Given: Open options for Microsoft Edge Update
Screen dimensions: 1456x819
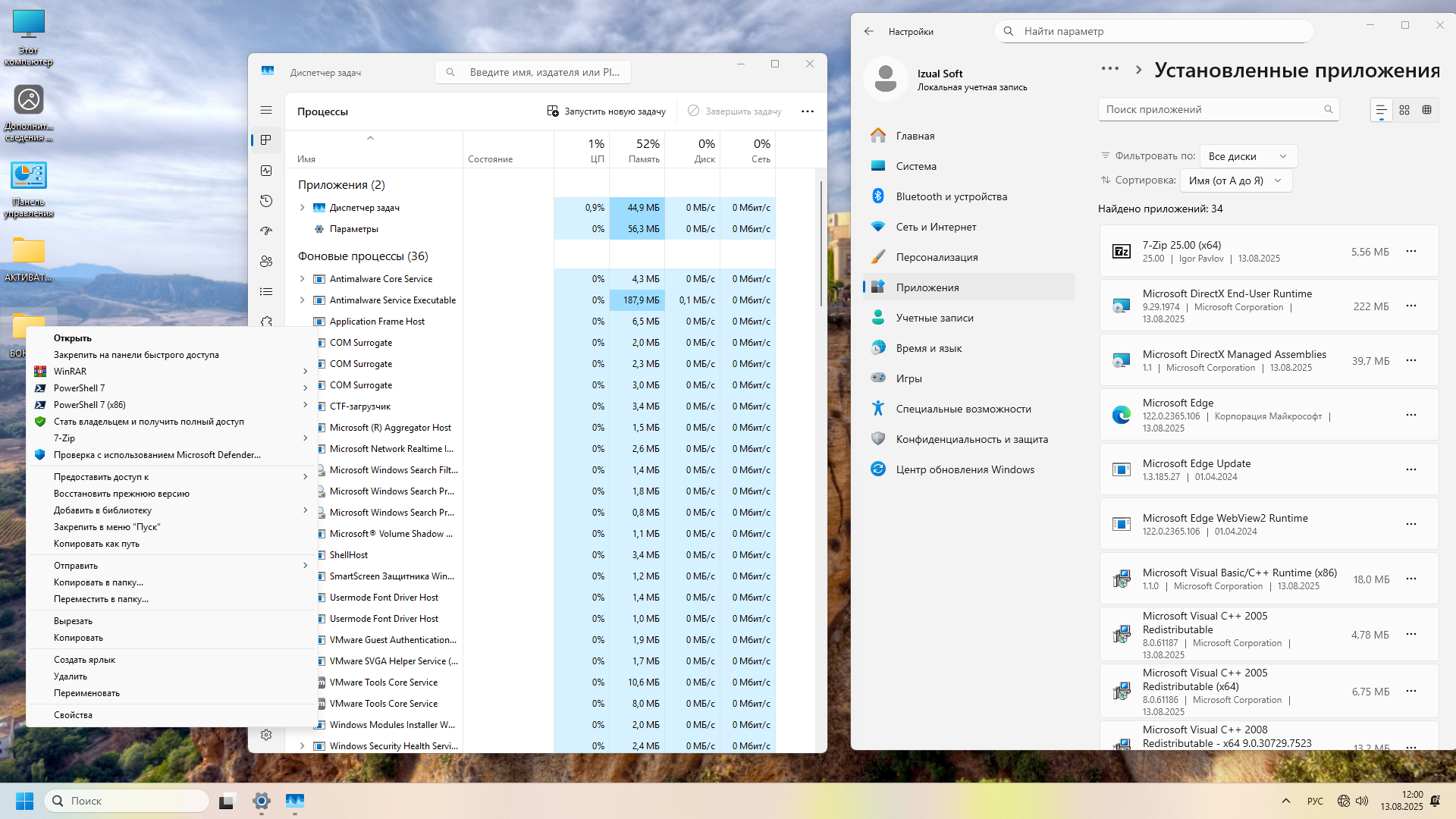Looking at the screenshot, I should click(1411, 469).
